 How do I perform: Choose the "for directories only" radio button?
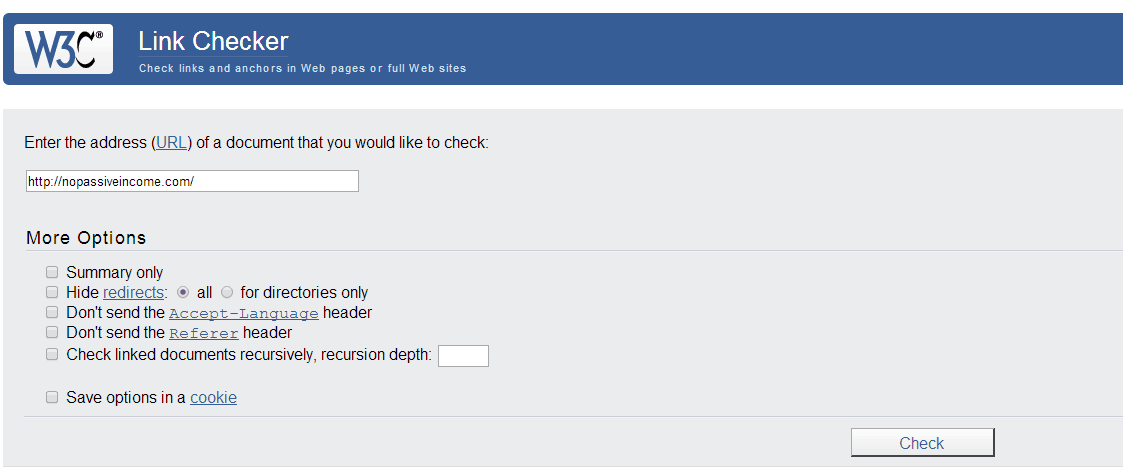(x=227, y=292)
